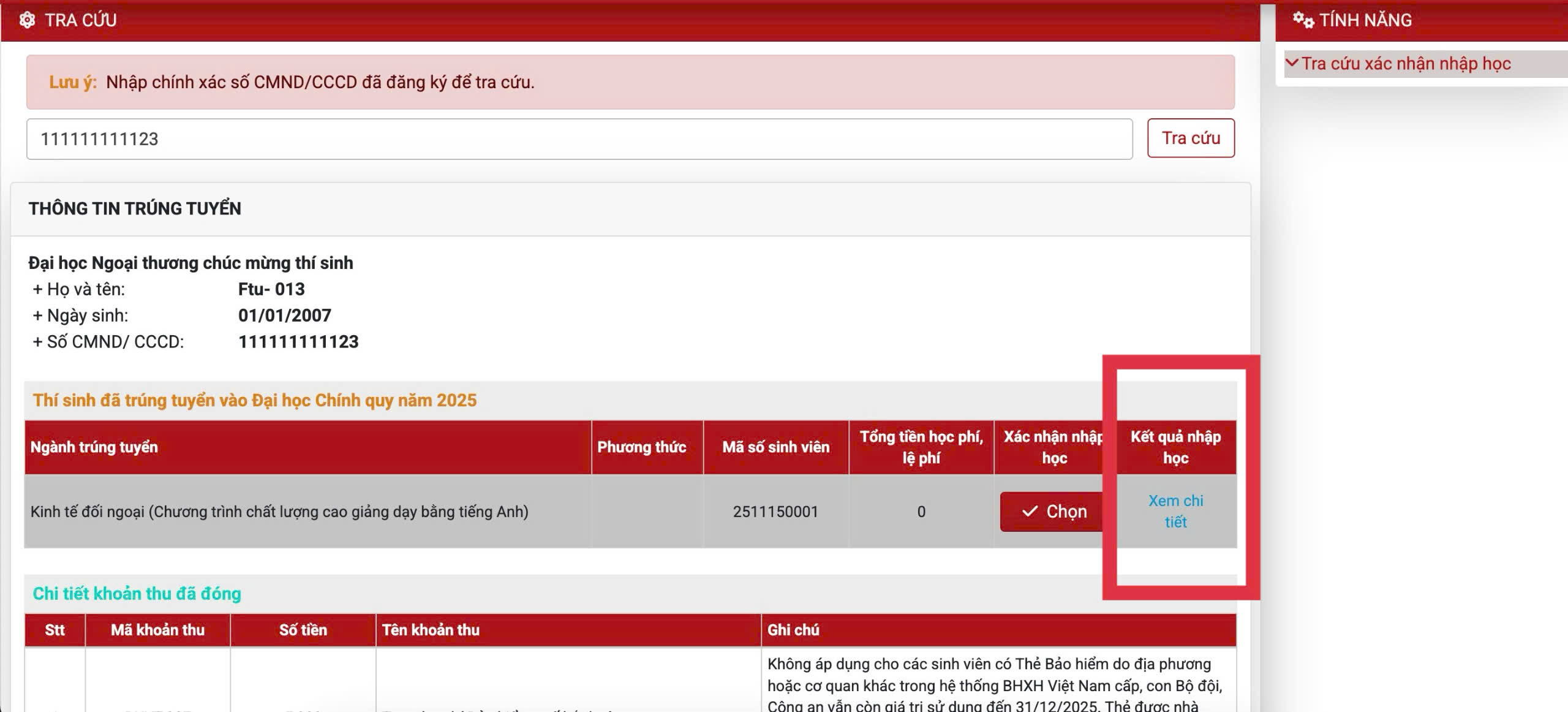The height and width of the screenshot is (712, 1568).
Task: Click the Tên khoản thu column header
Action: click(x=431, y=630)
